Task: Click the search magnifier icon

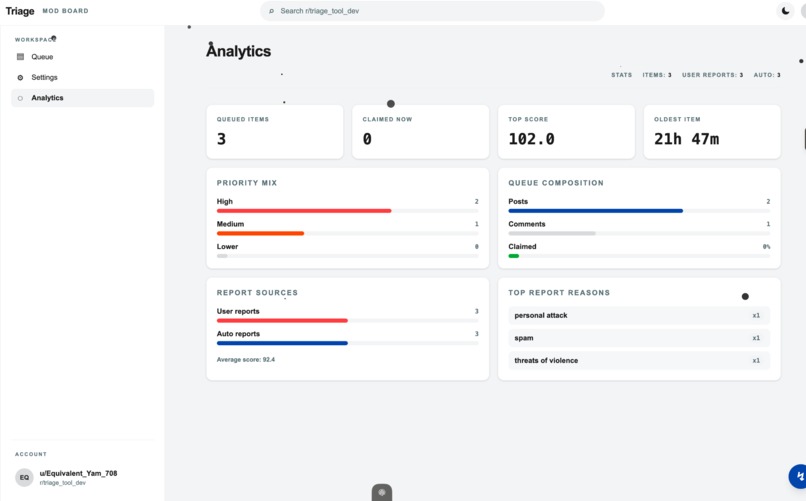Action: point(271,11)
